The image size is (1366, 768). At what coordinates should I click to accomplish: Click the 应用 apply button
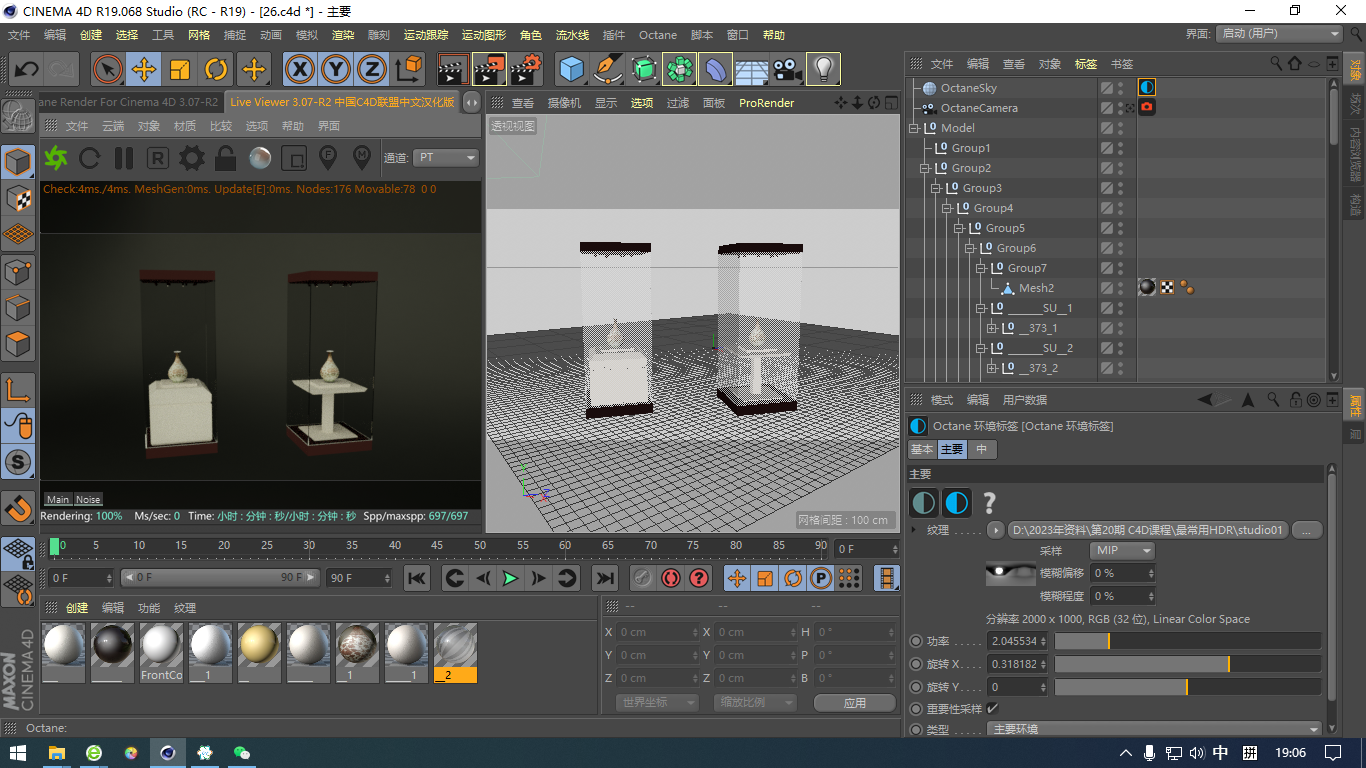(x=854, y=703)
